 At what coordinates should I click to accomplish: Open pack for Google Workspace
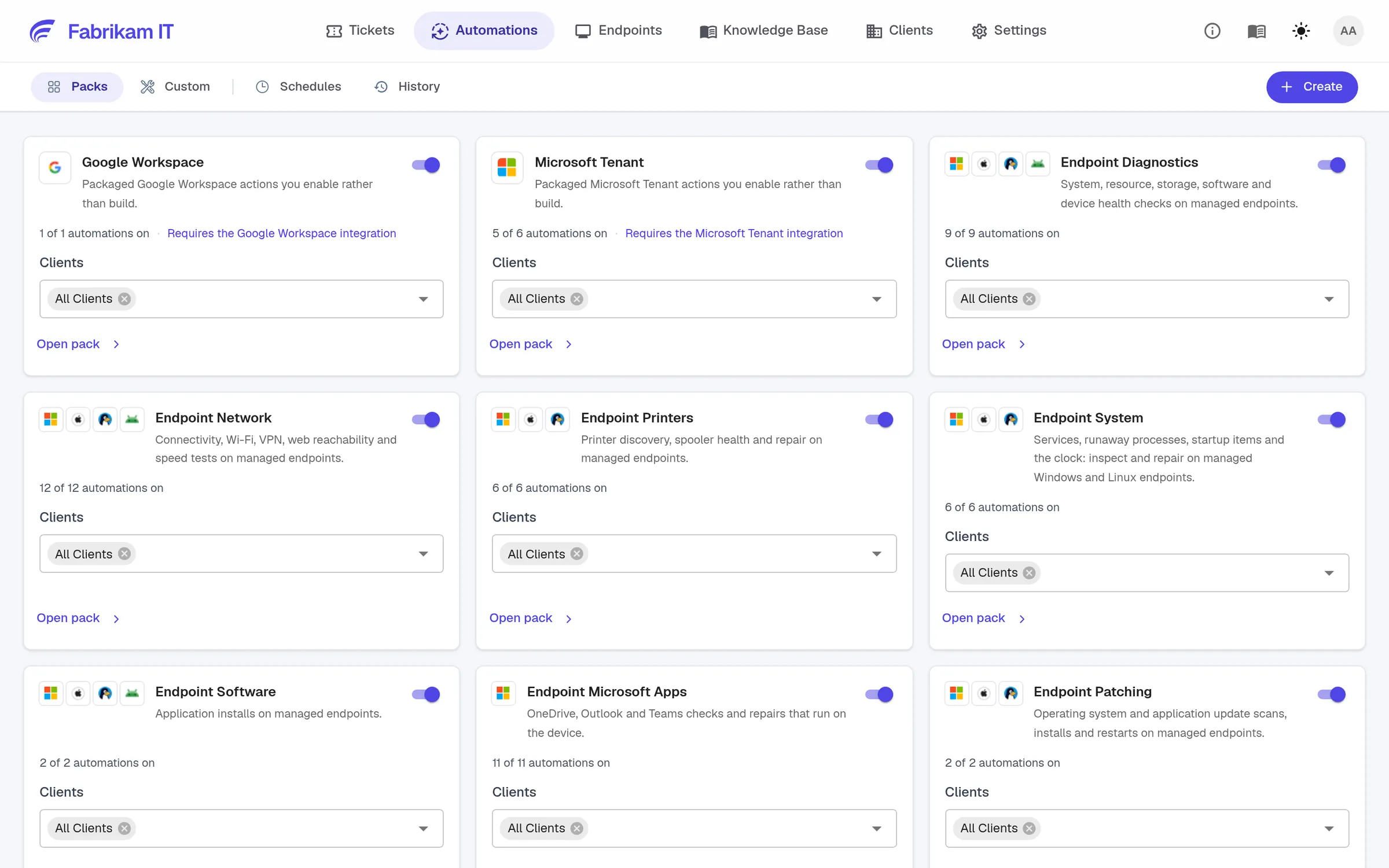point(78,344)
